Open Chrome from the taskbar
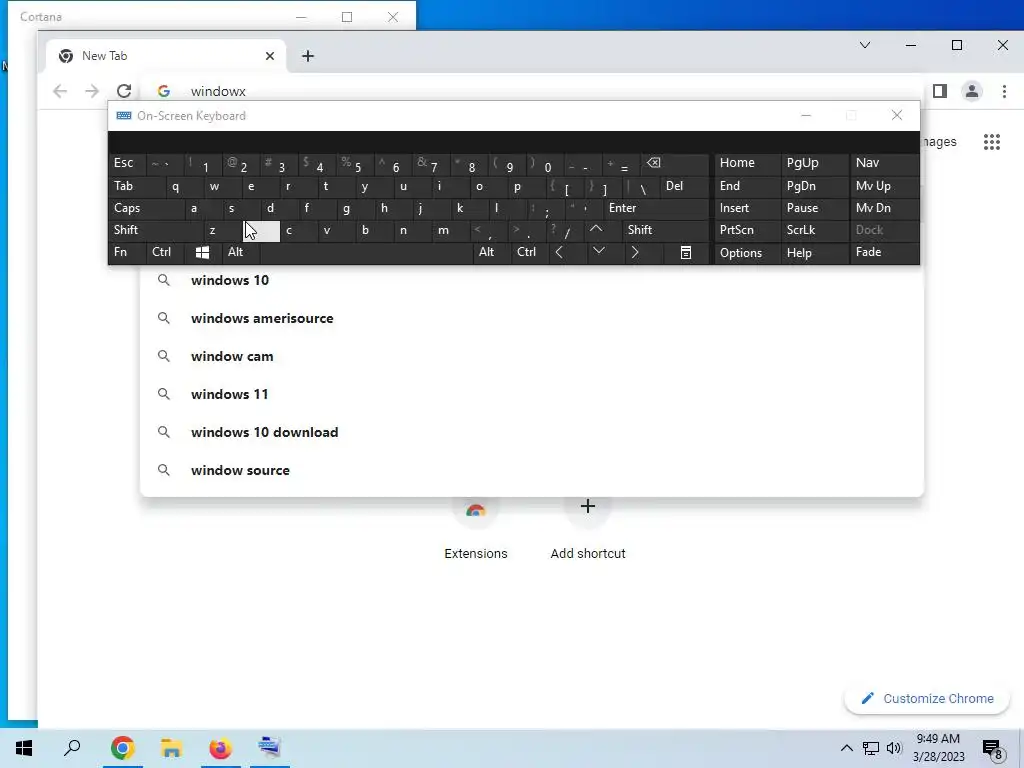1024x768 pixels. (x=122, y=748)
